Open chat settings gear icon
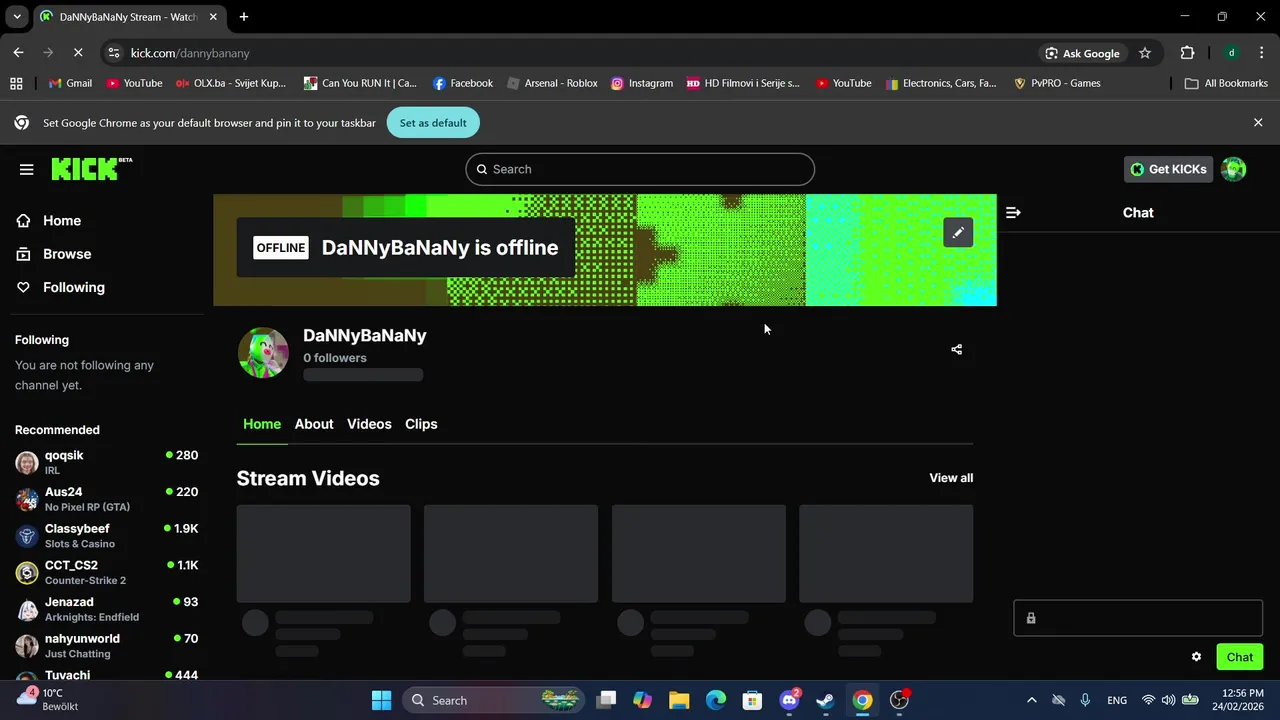1280x720 pixels. [x=1196, y=657]
